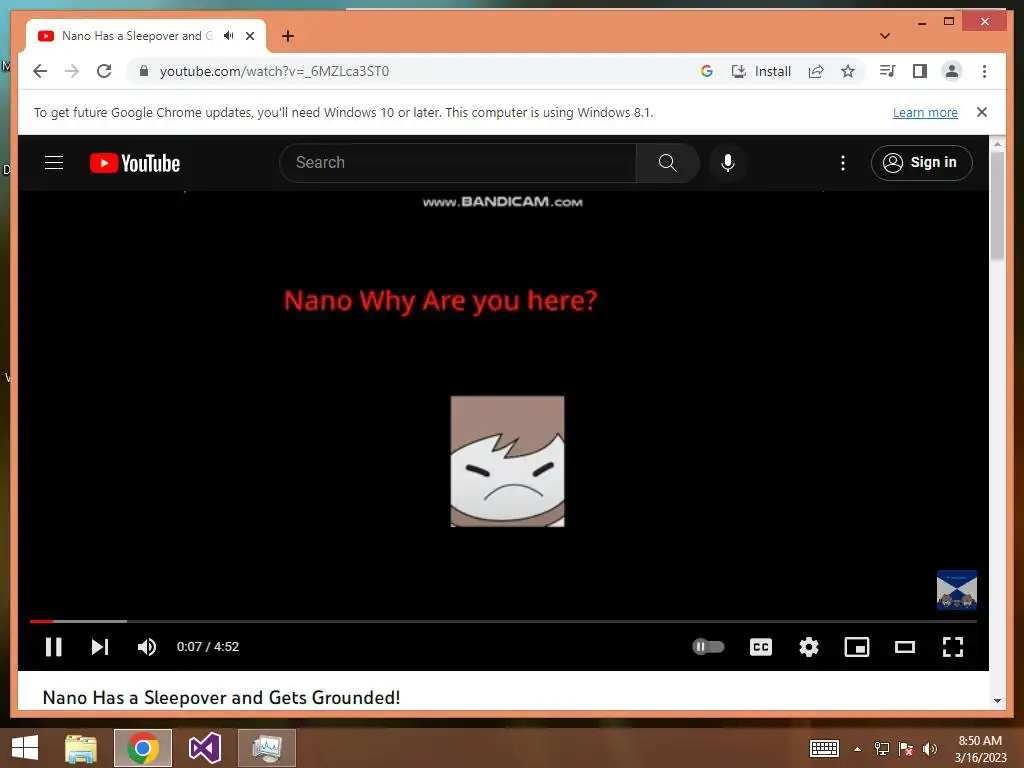Image resolution: width=1024 pixels, height=768 pixels.
Task: Open the Action Center flag icon
Action: [x=906, y=748]
